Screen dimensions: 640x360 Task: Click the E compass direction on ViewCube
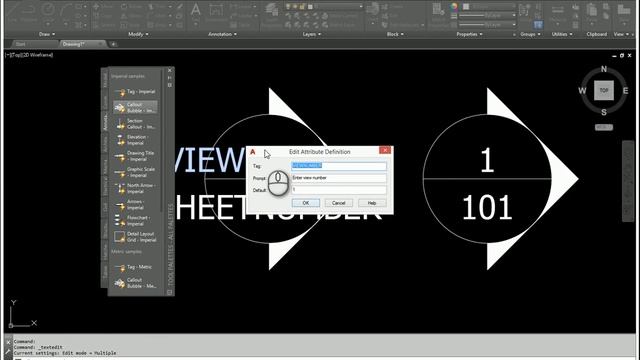(625, 91)
